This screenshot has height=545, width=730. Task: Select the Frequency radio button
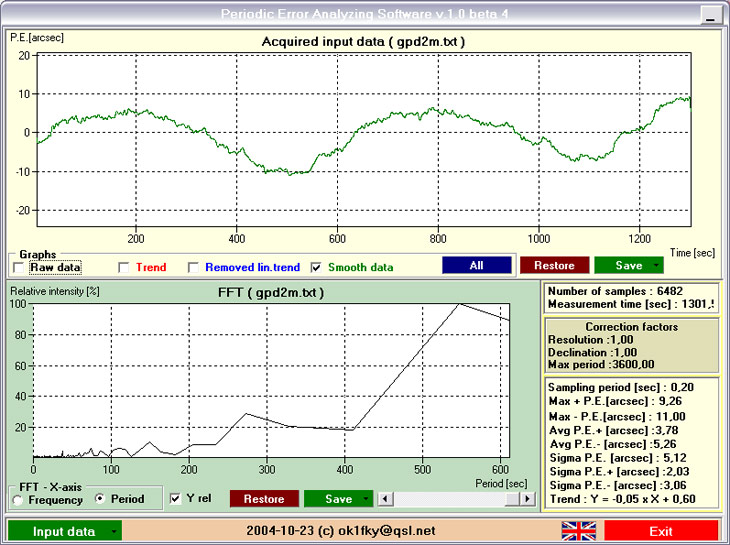[18, 500]
